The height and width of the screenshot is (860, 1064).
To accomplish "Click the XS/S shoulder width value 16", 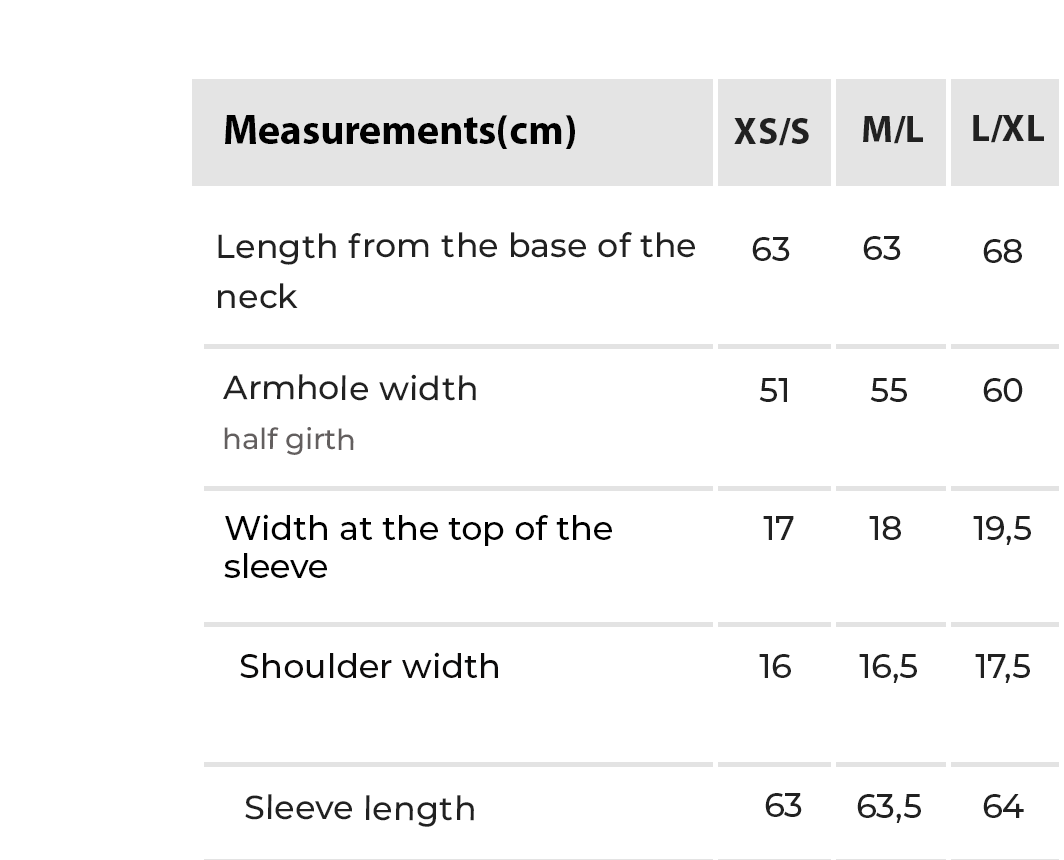I will pyautogui.click(x=775, y=666).
